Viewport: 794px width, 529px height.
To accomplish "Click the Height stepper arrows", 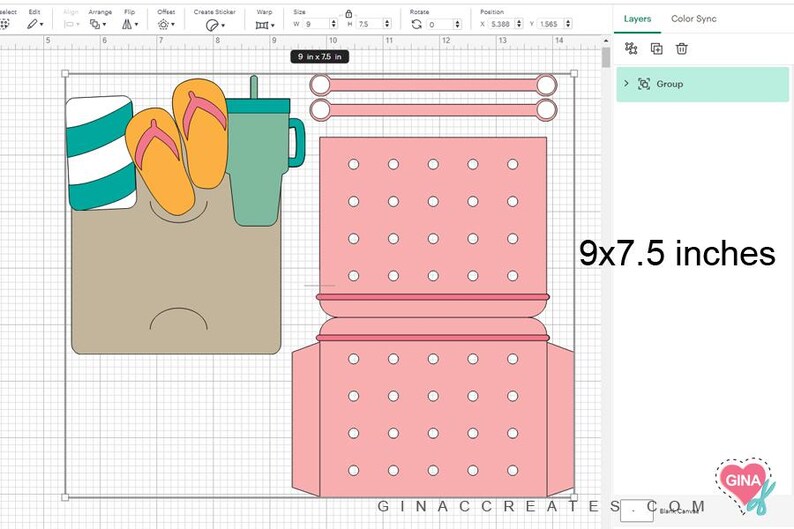I will tap(387, 24).
